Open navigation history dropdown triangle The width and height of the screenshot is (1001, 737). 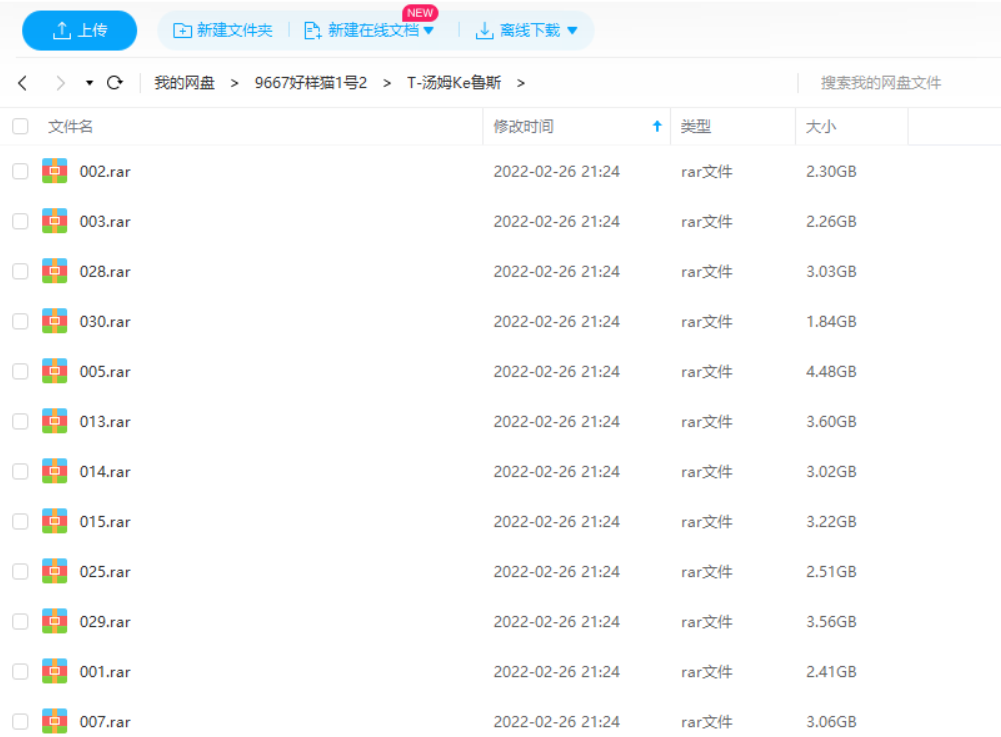tap(89, 83)
